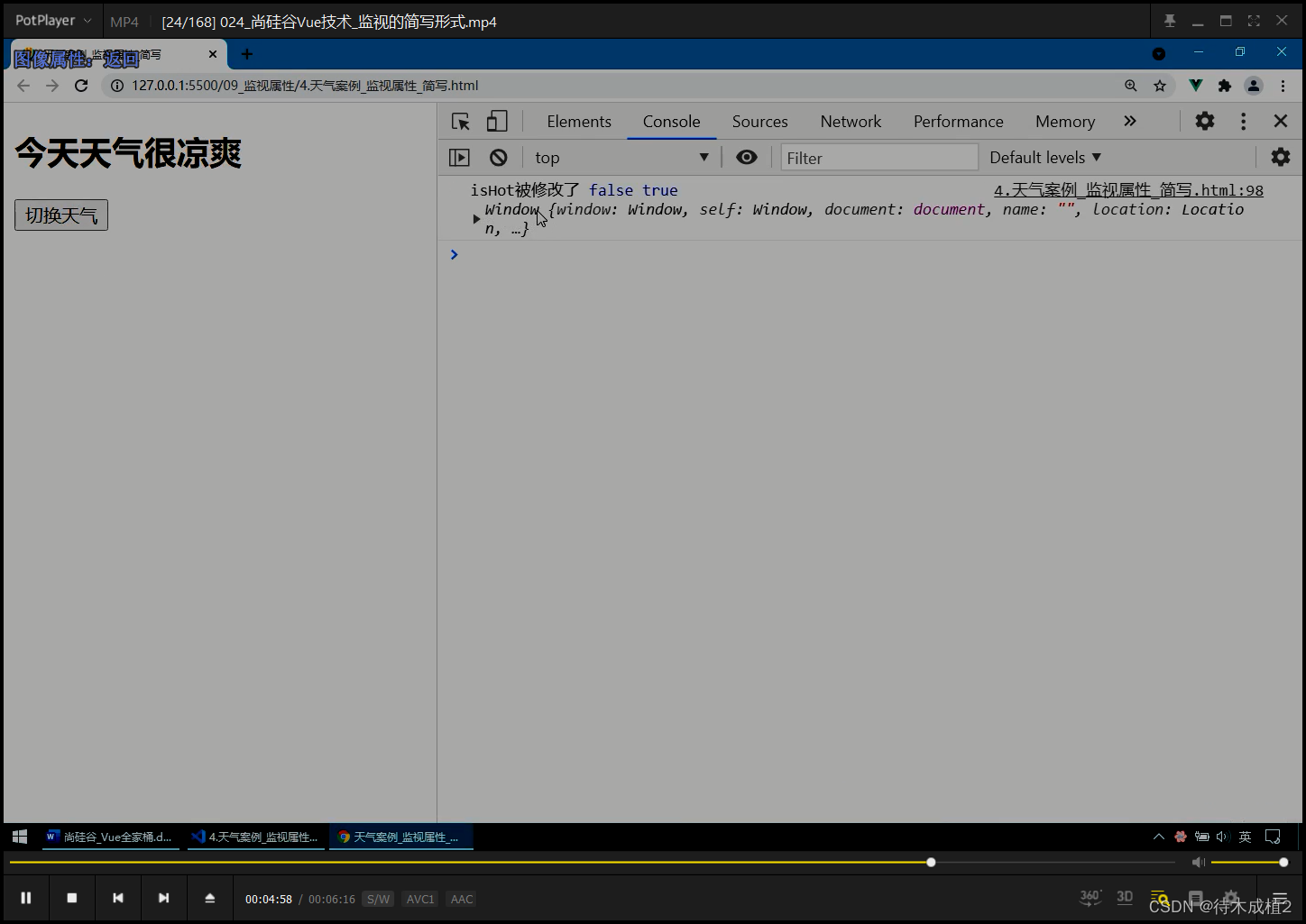Open the notification center icon
The height and width of the screenshot is (924, 1306).
tap(1273, 837)
